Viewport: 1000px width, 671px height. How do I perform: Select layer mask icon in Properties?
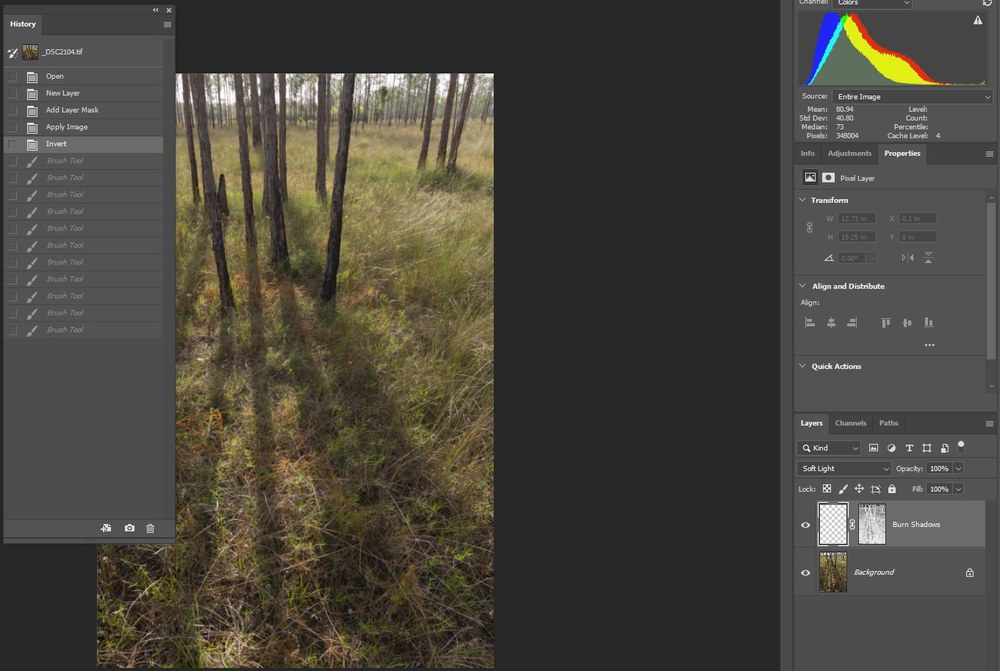click(x=828, y=177)
